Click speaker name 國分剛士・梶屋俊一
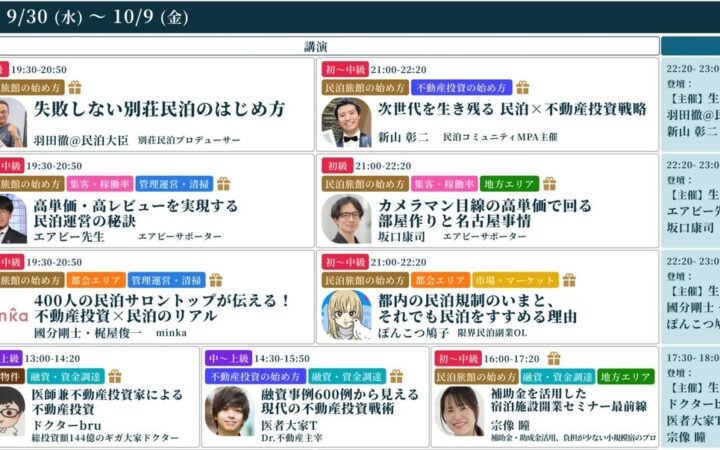 88,332
